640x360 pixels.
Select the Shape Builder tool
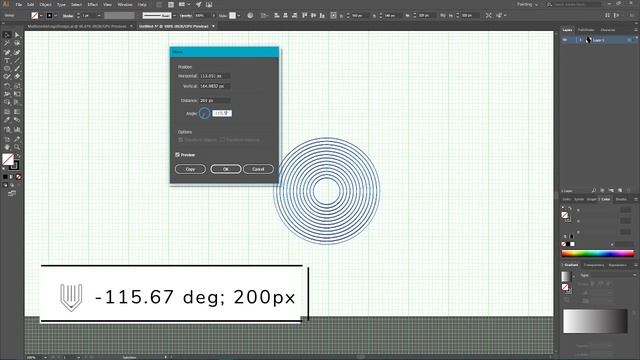pyautogui.click(x=7, y=102)
